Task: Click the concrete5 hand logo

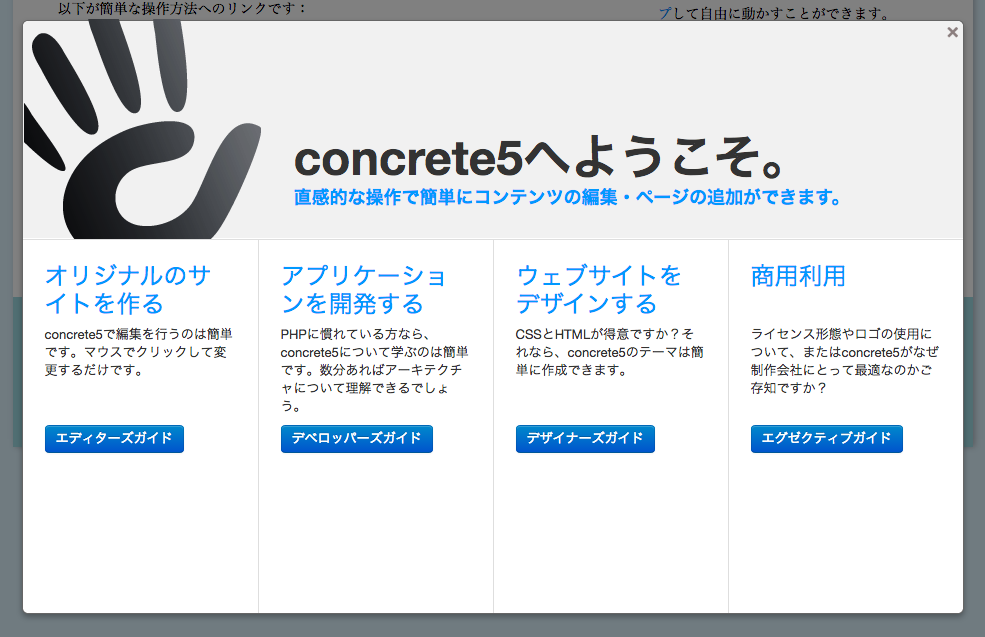Action: [x=142, y=130]
